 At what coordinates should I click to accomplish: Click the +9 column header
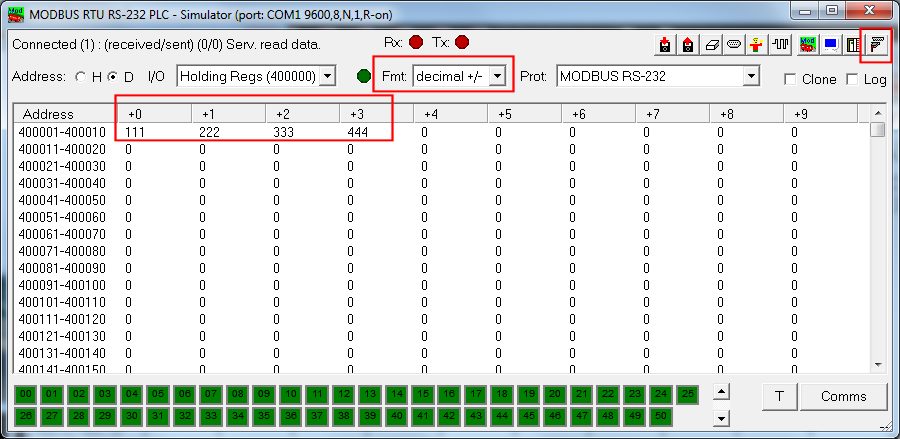[x=821, y=114]
